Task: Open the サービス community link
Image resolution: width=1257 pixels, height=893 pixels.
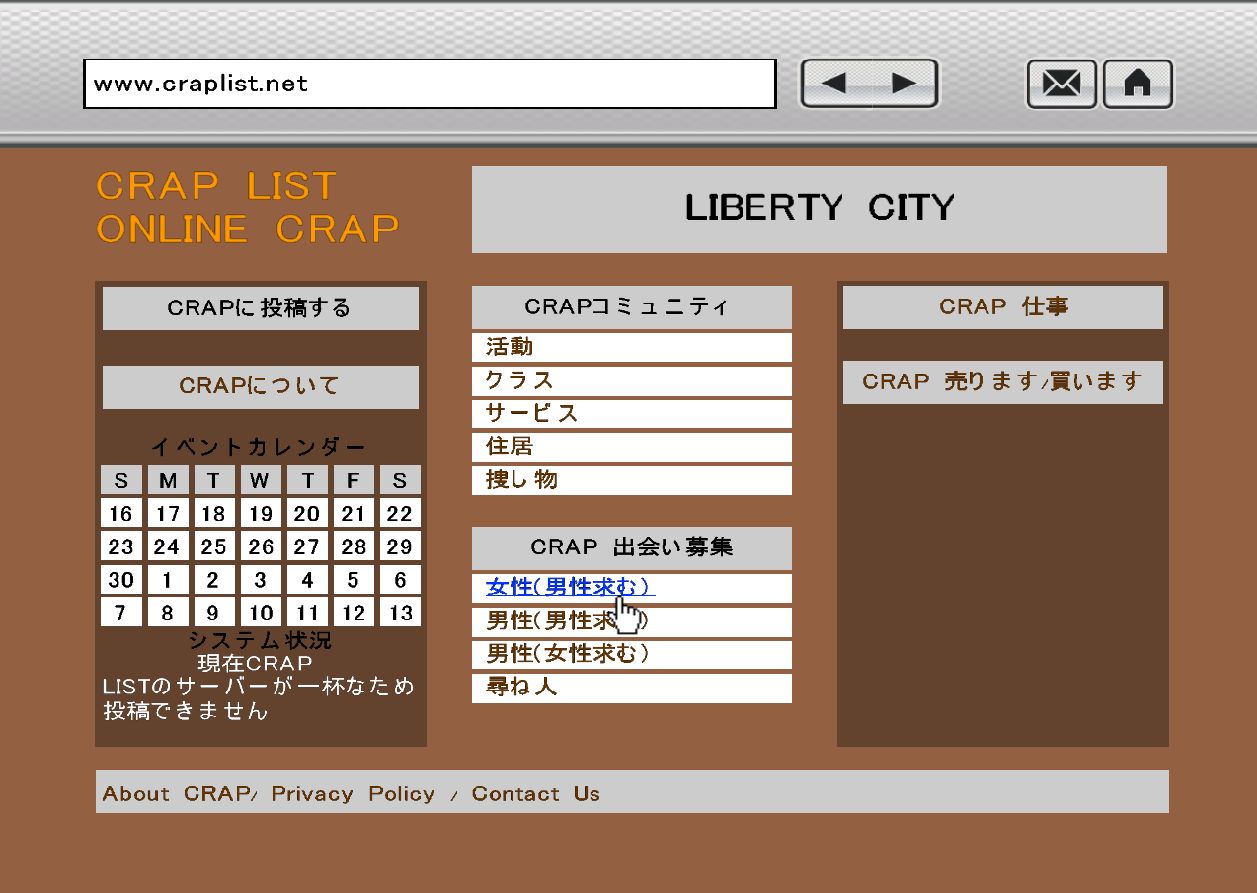Action: click(x=632, y=414)
